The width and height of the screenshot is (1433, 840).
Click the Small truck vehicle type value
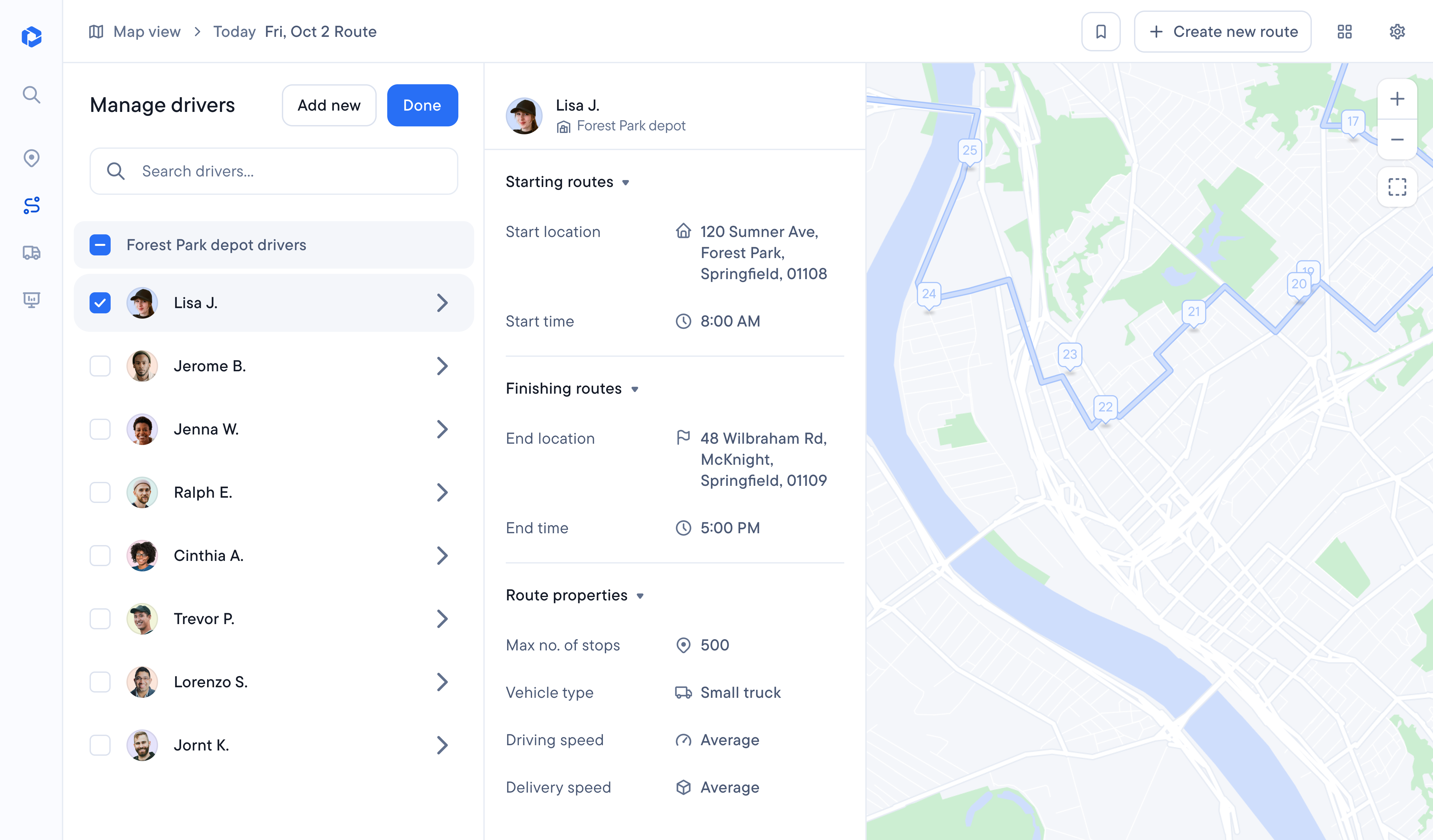741,692
